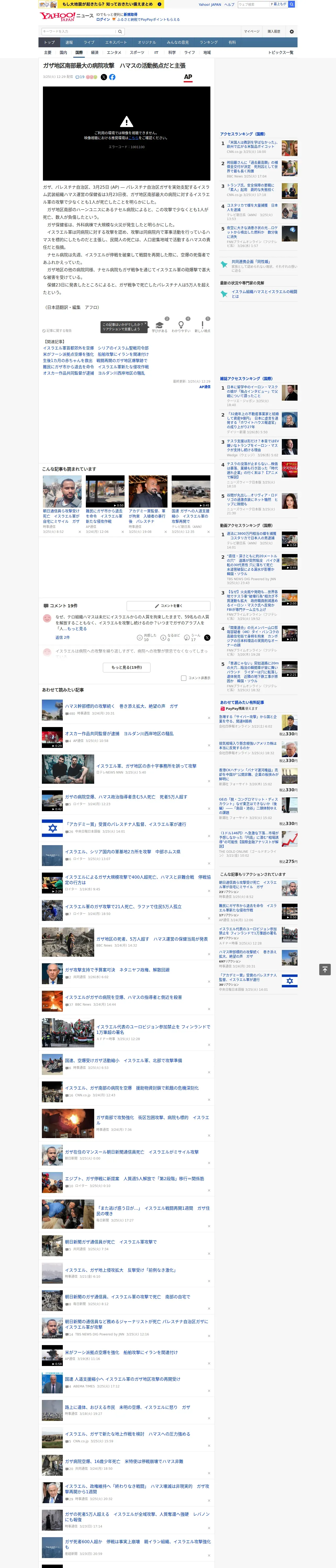Select the 速報 navigation tab
Image resolution: width=336 pixels, height=1568 pixels.
(x=69, y=43)
